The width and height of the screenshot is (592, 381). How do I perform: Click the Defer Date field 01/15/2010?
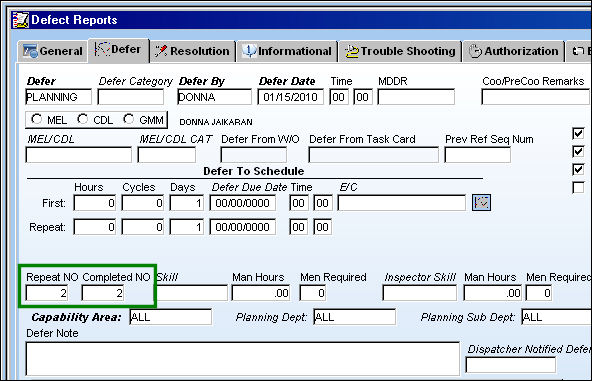pos(290,97)
